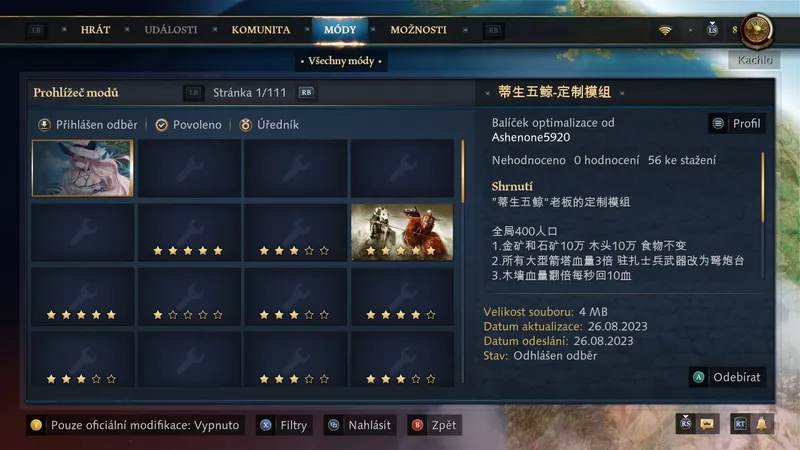Click the Přihlášen odběr download icon
This screenshot has height=450, width=800.
(44, 124)
